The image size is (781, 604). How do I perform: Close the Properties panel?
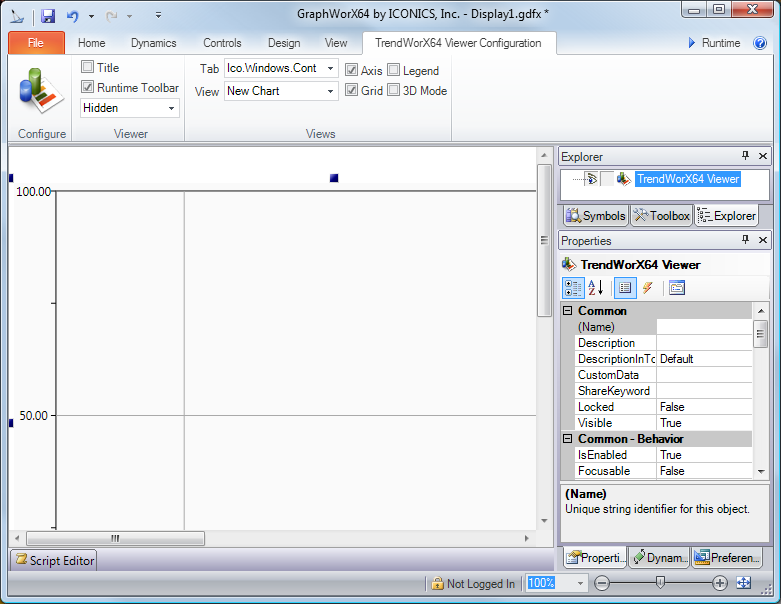click(x=763, y=240)
